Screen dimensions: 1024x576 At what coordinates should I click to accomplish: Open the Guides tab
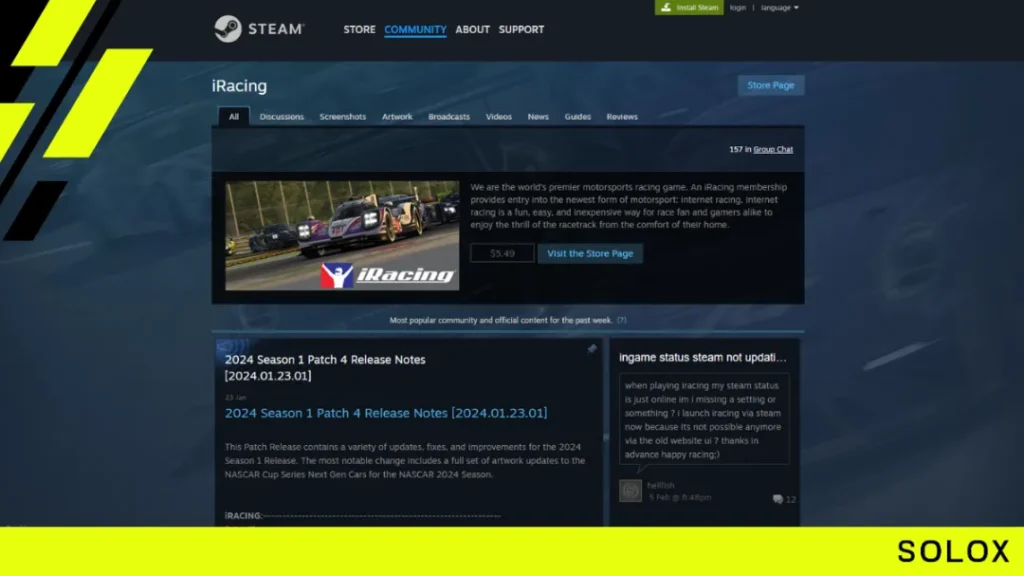(x=577, y=117)
